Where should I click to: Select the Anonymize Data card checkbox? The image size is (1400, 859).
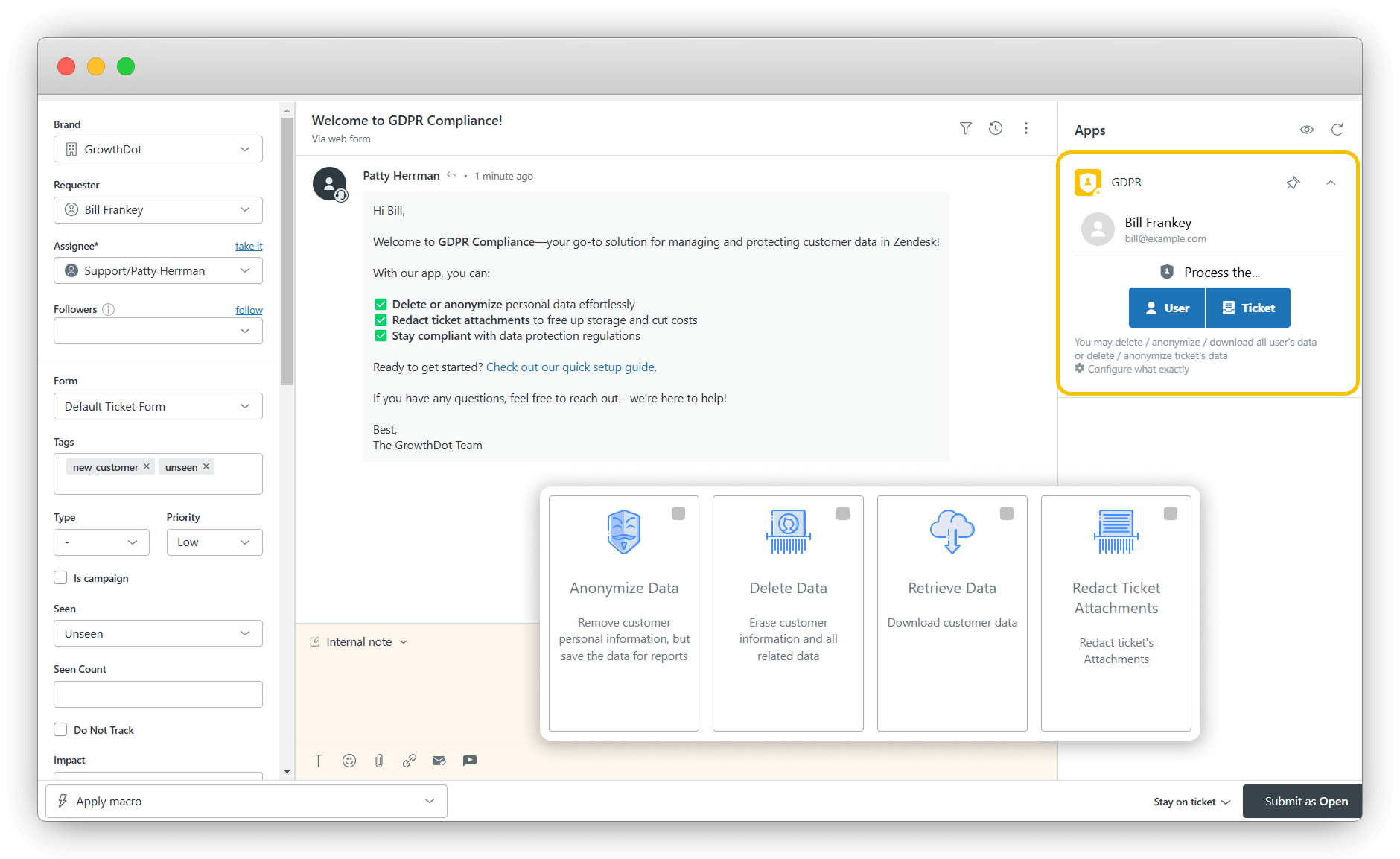[678, 513]
